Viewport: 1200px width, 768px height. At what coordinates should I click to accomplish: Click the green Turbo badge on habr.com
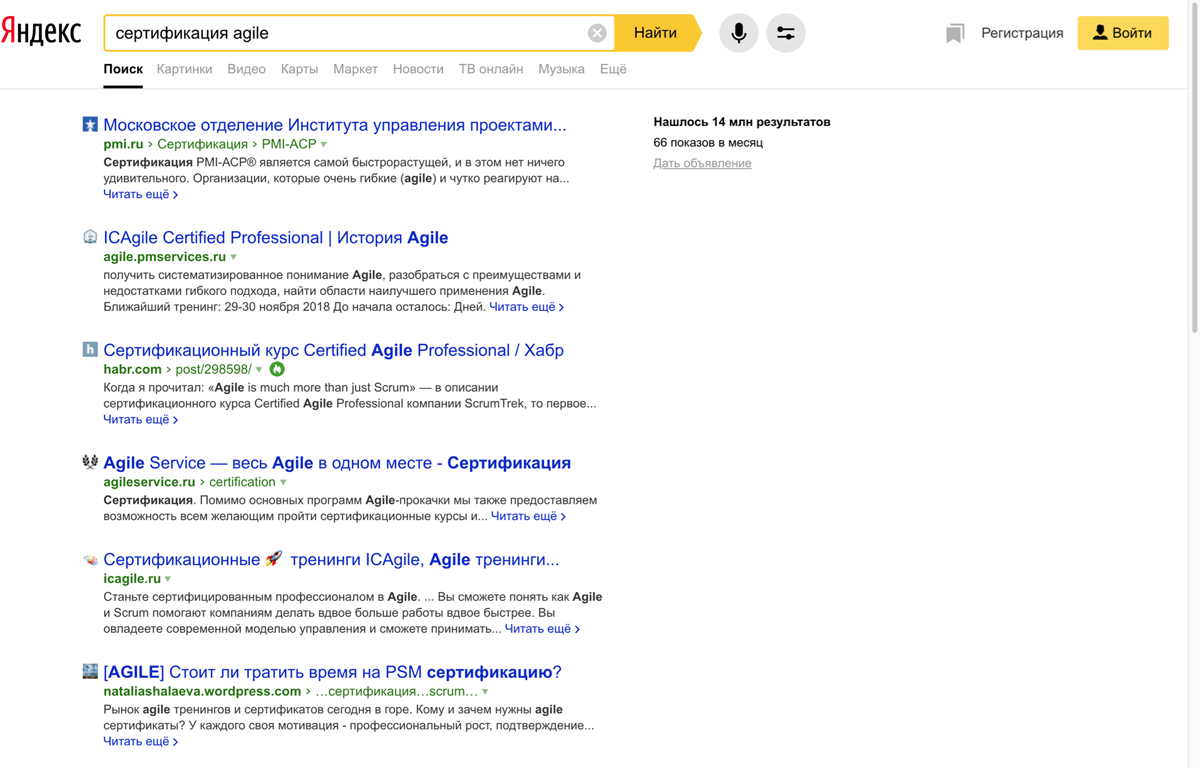pyautogui.click(x=277, y=369)
